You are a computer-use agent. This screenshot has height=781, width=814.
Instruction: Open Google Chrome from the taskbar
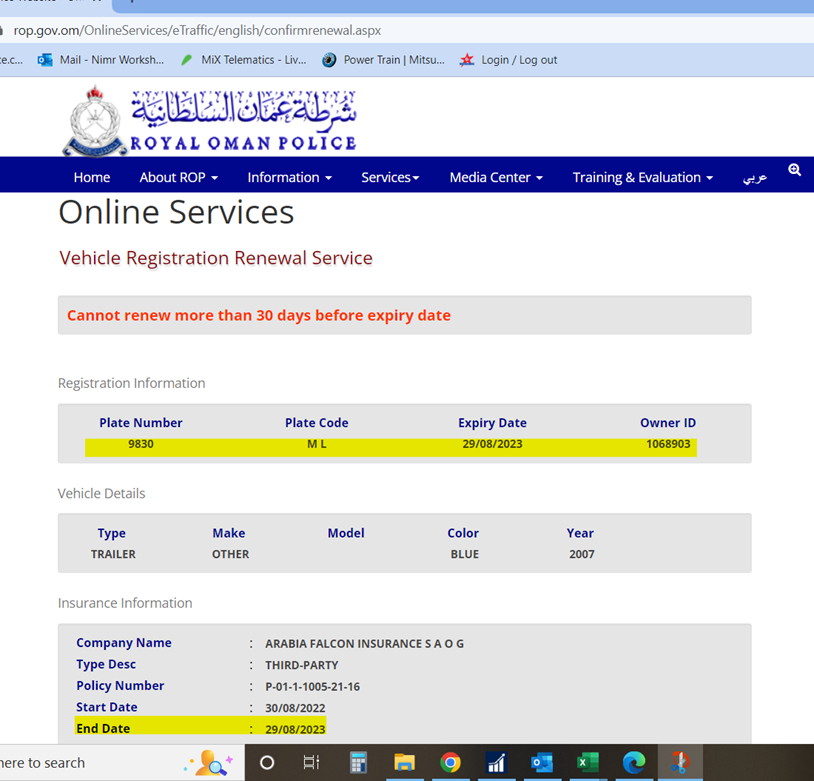point(450,763)
